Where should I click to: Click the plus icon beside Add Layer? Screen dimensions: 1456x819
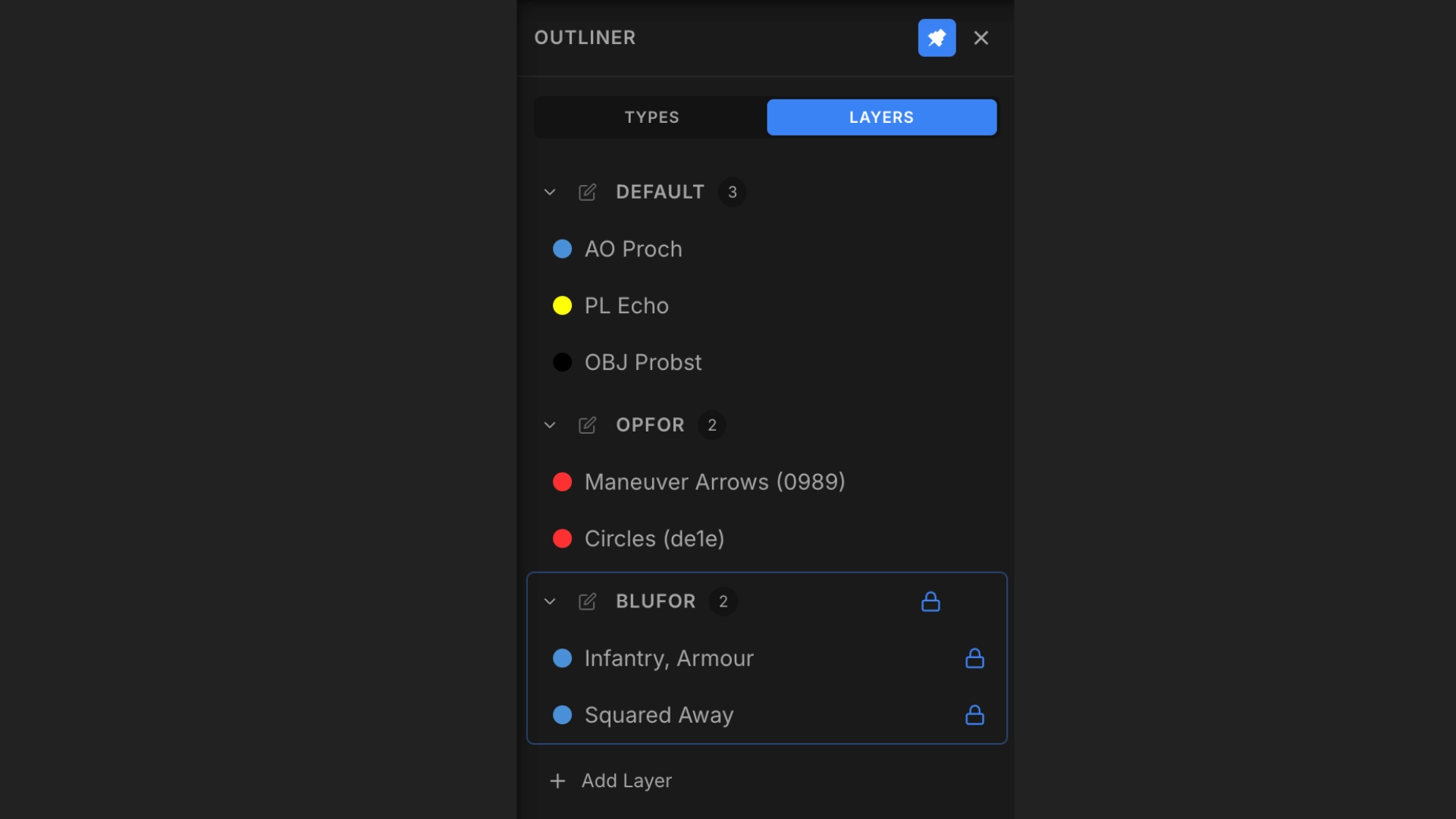[557, 780]
